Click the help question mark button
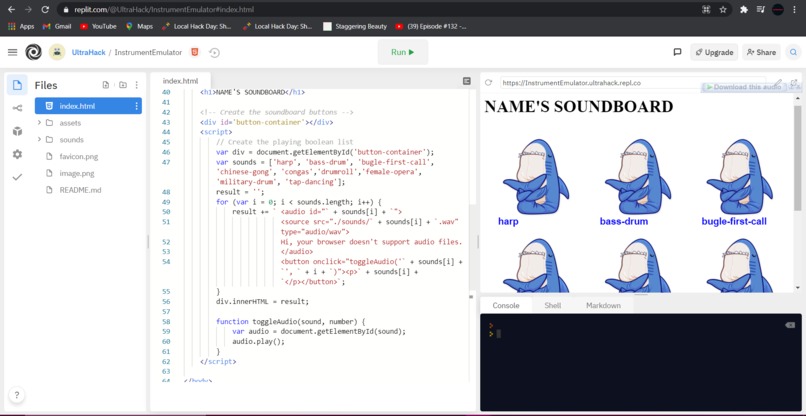 click(x=16, y=395)
